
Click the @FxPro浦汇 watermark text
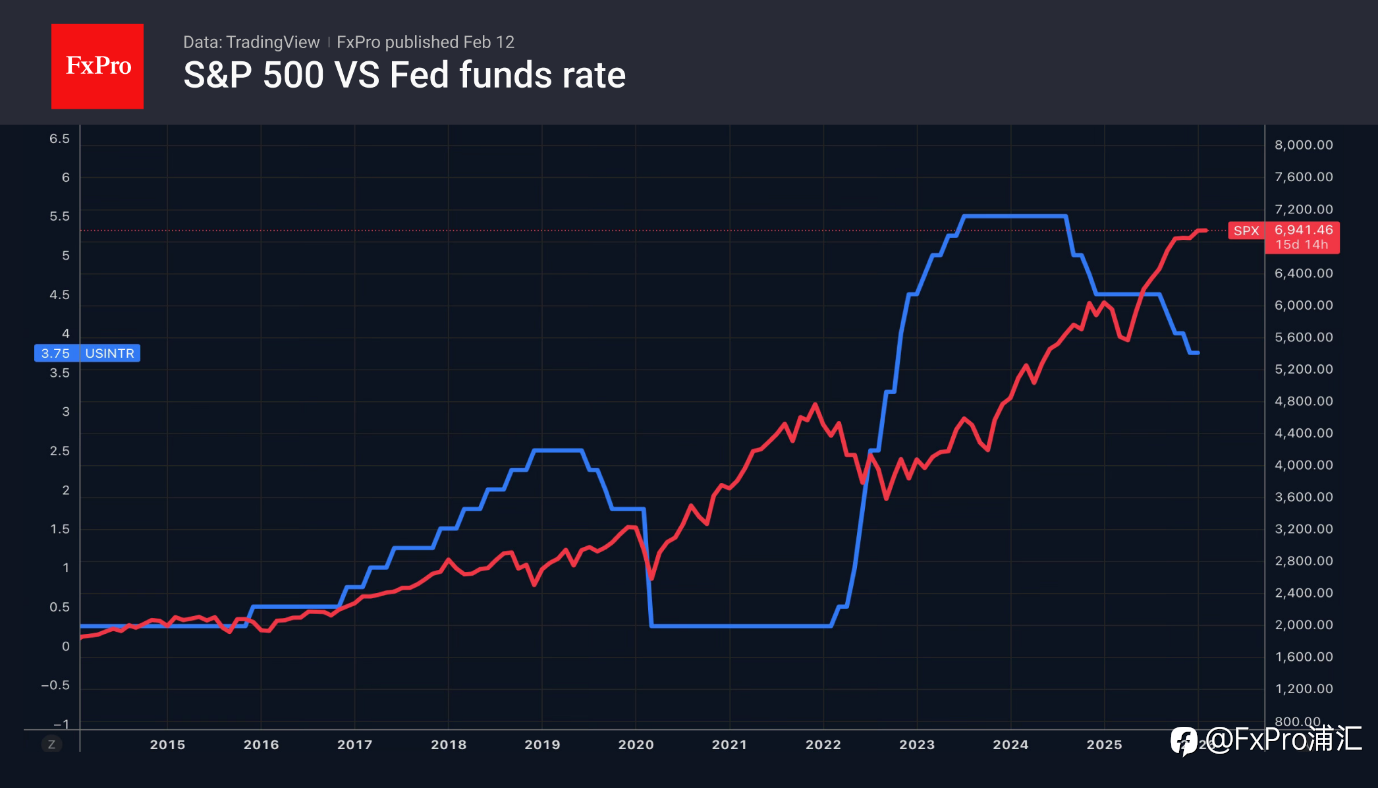click(1282, 740)
